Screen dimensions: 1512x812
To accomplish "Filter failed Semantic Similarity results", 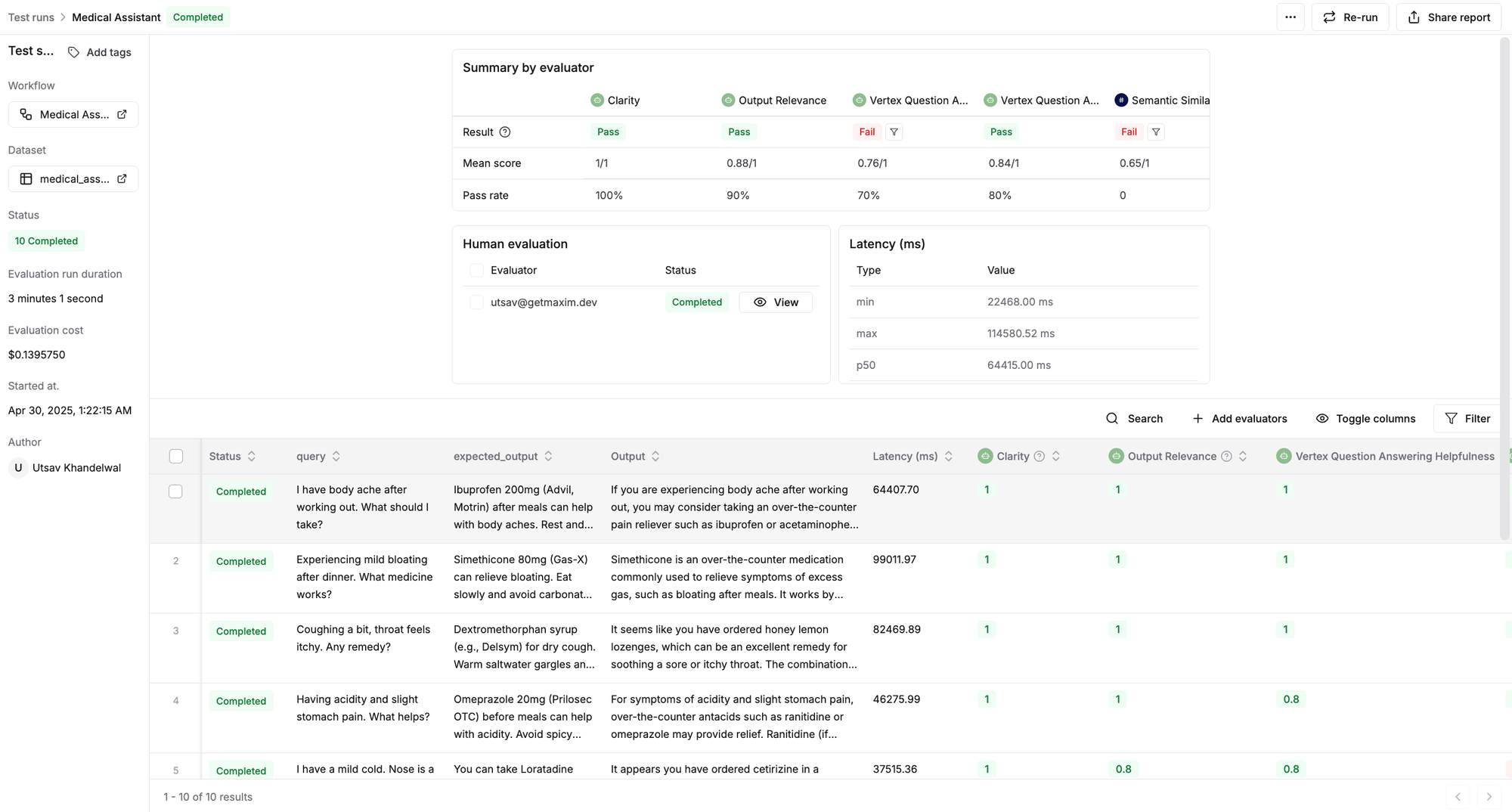I will [x=1155, y=132].
